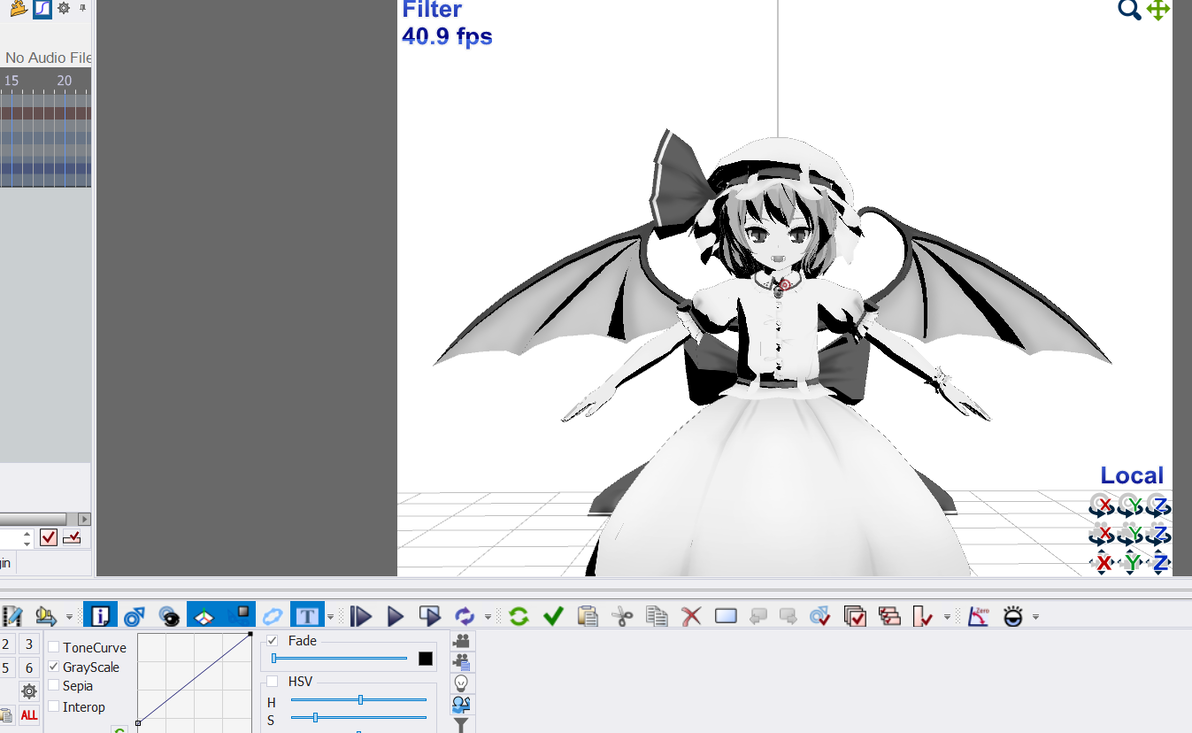1192x733 pixels.
Task: Click the black Fade color swatch
Action: pyautogui.click(x=426, y=658)
